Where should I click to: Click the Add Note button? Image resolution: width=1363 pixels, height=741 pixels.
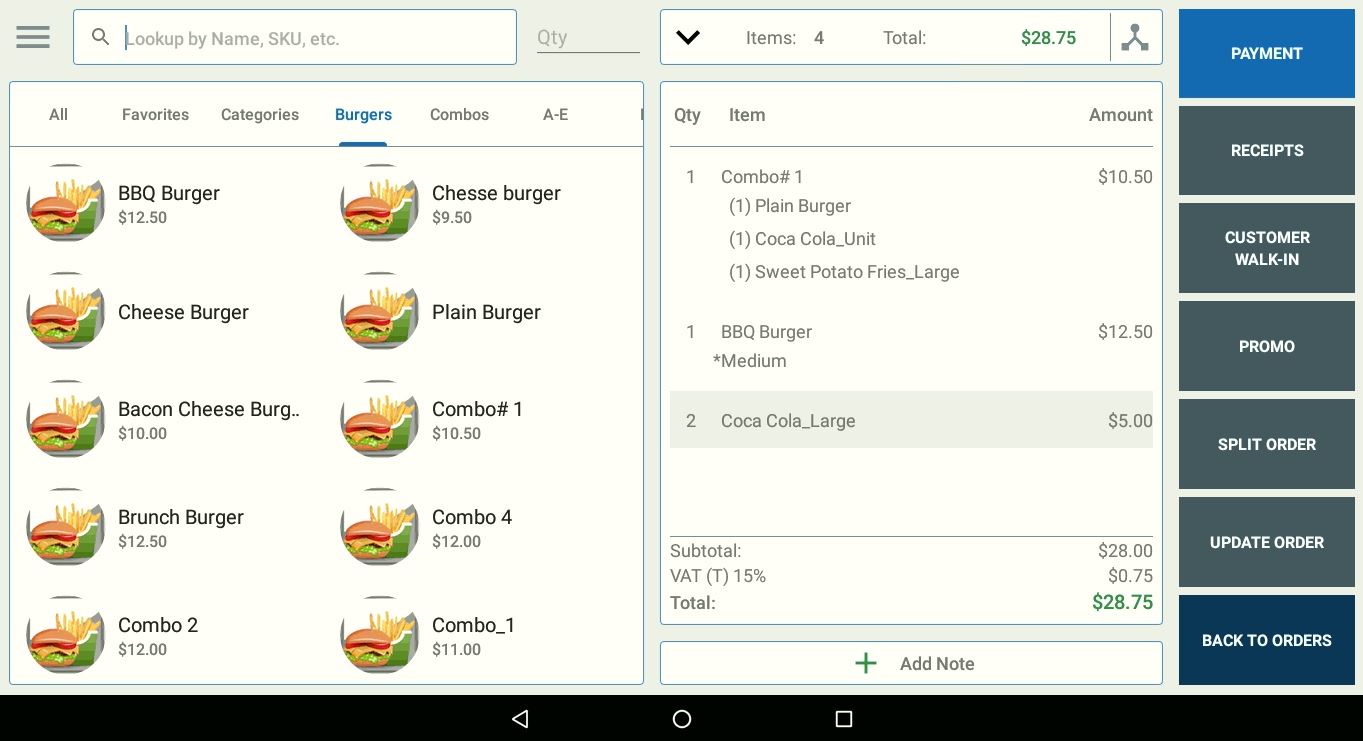(x=911, y=663)
